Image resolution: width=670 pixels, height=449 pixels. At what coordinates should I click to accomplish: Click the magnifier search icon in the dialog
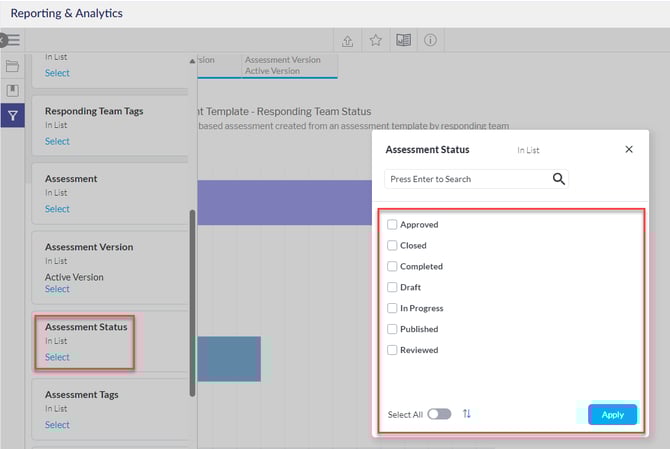[x=559, y=179]
